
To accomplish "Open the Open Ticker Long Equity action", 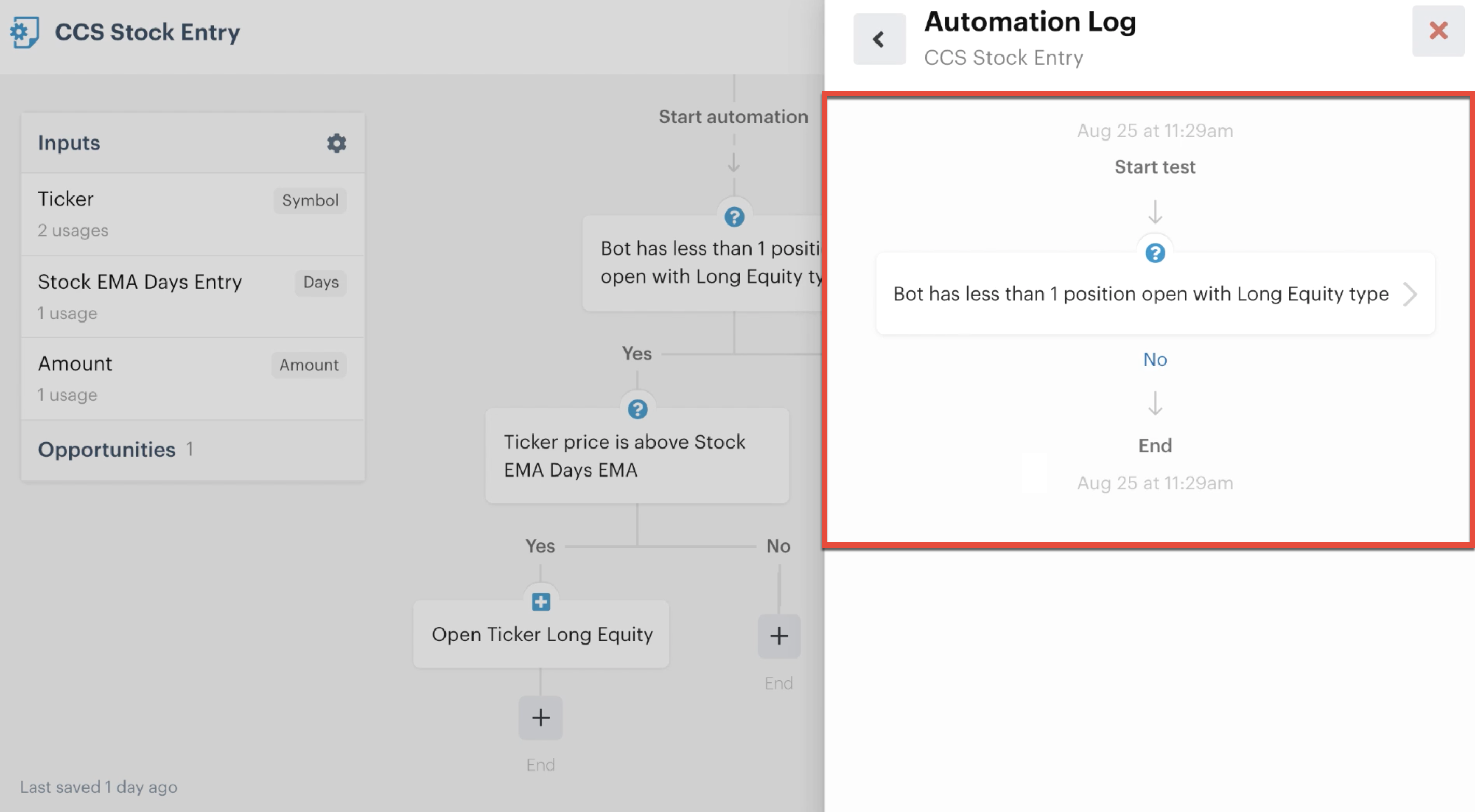I will [x=541, y=635].
